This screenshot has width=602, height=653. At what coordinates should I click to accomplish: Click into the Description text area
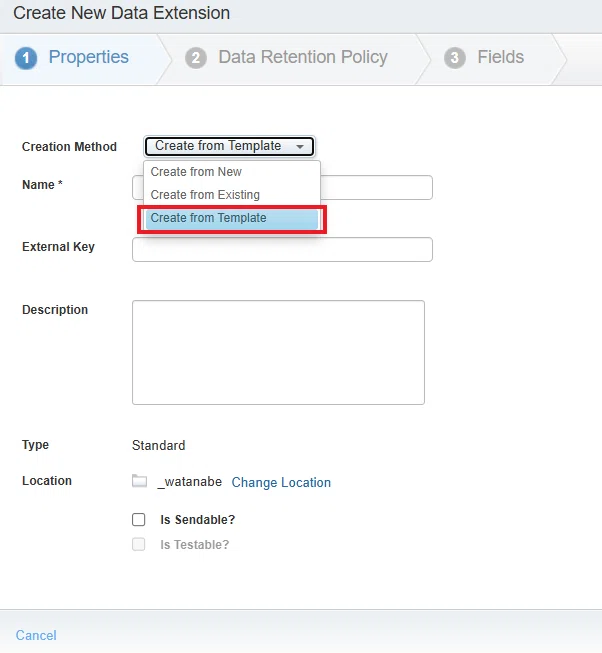(x=279, y=352)
